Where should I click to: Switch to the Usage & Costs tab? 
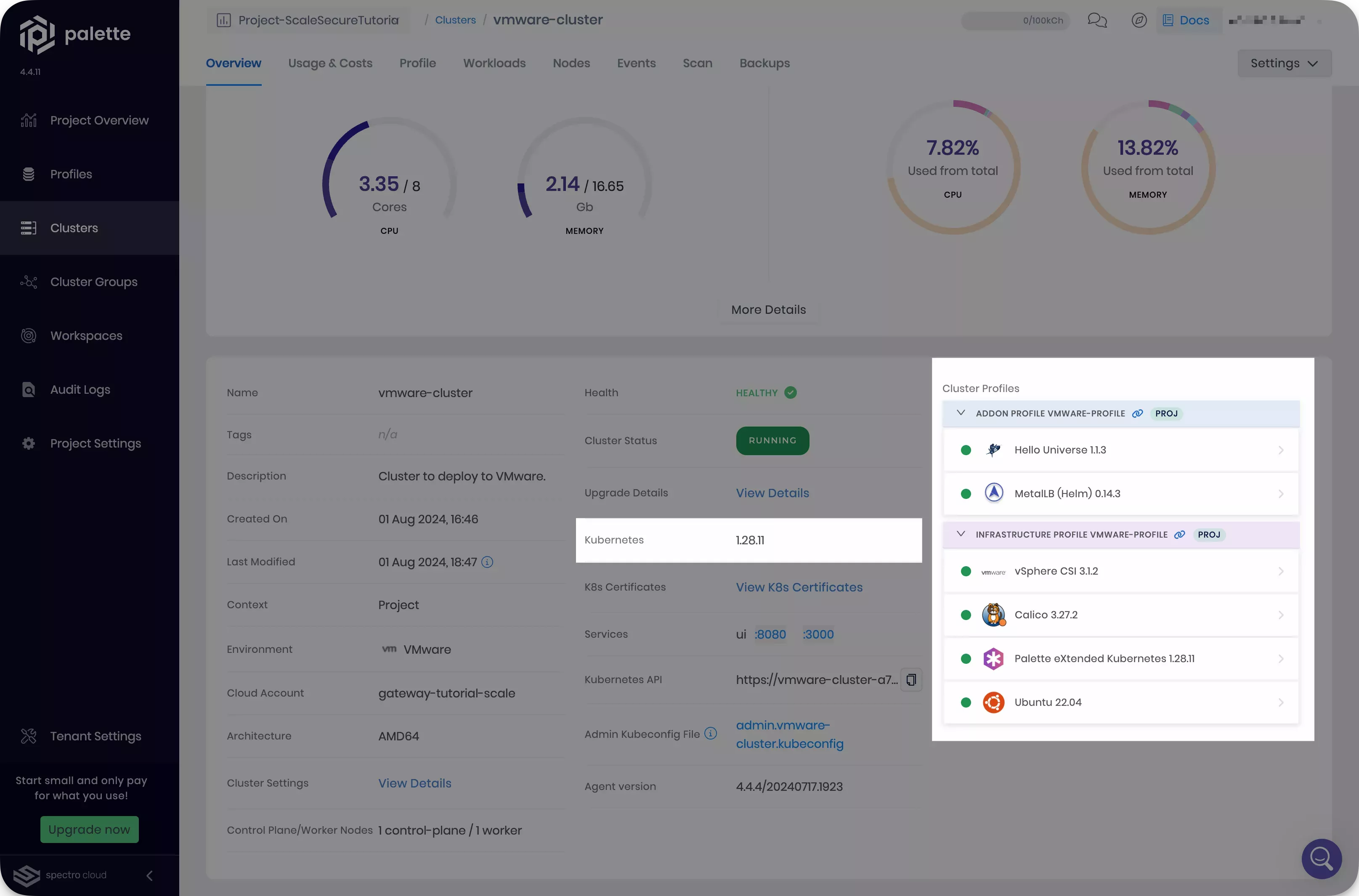point(330,63)
